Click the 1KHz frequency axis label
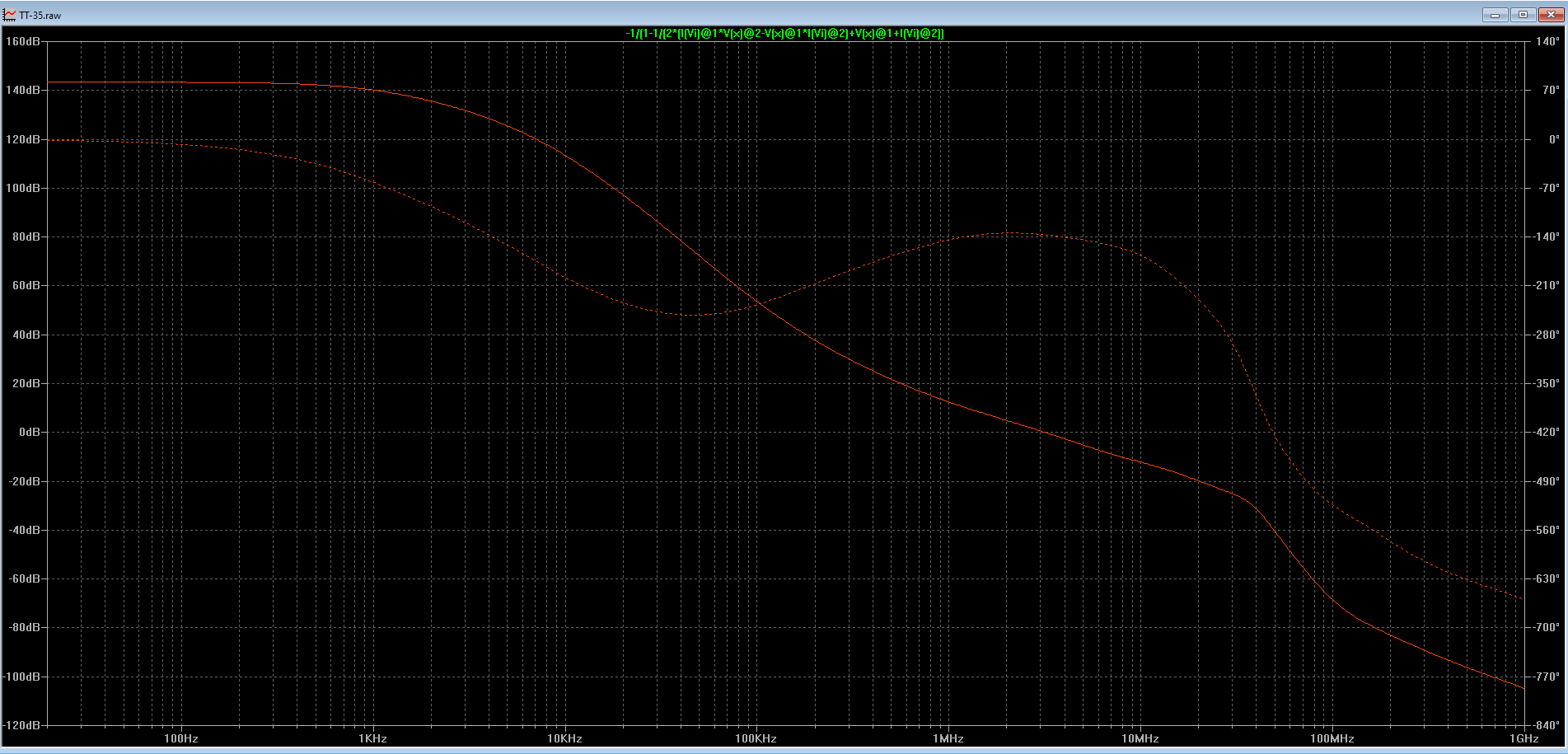The image size is (1568, 754). pyautogui.click(x=373, y=738)
